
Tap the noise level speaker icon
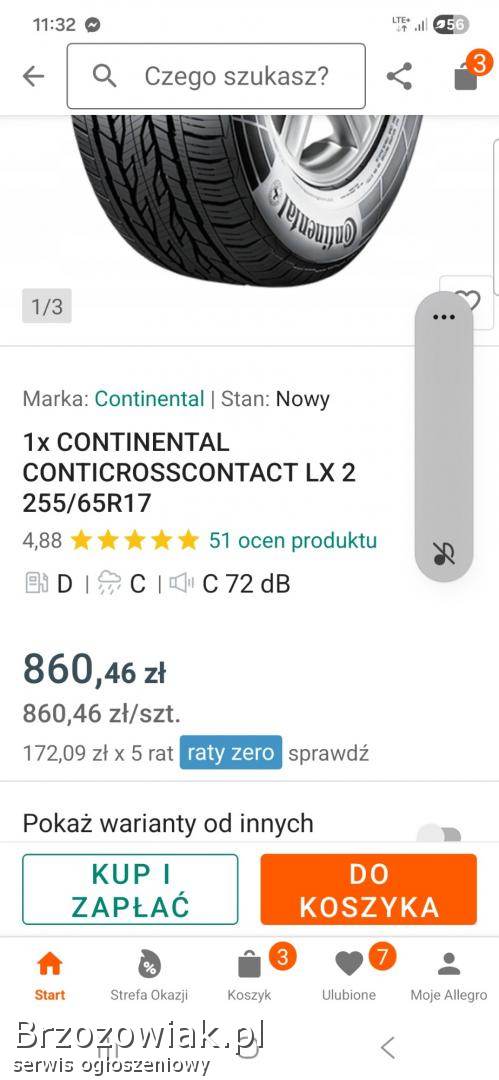tap(182, 583)
